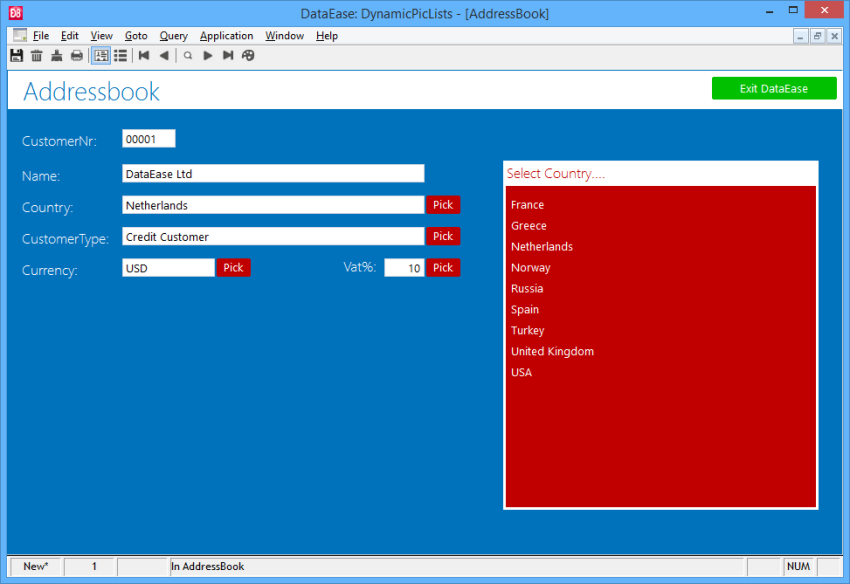Image resolution: width=850 pixels, height=584 pixels.
Task: Open the File menu
Action: coord(41,36)
